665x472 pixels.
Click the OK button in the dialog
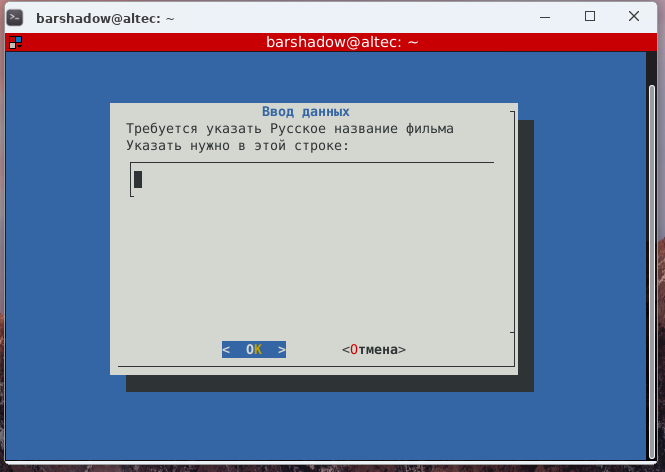point(254,349)
